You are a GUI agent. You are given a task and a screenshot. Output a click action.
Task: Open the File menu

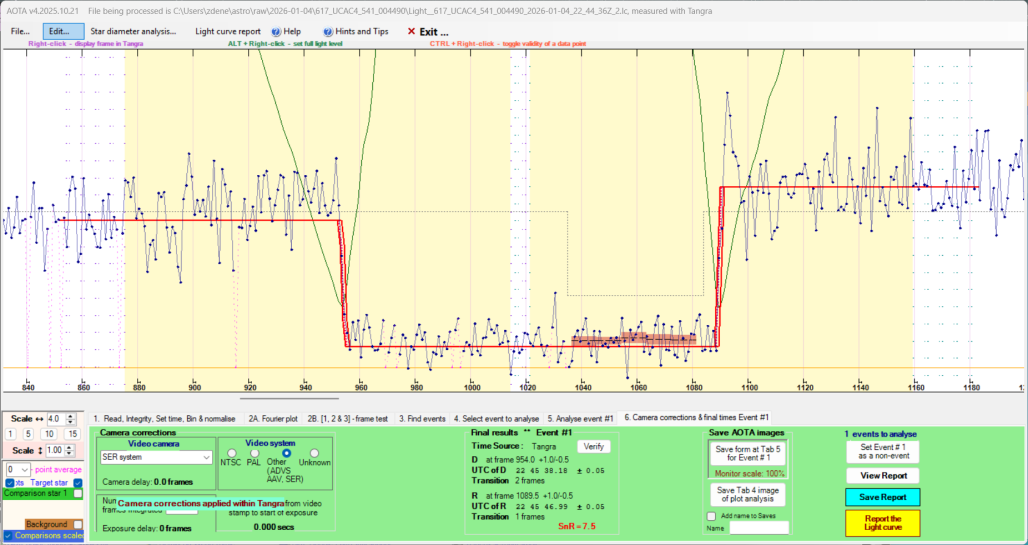click(x=20, y=31)
